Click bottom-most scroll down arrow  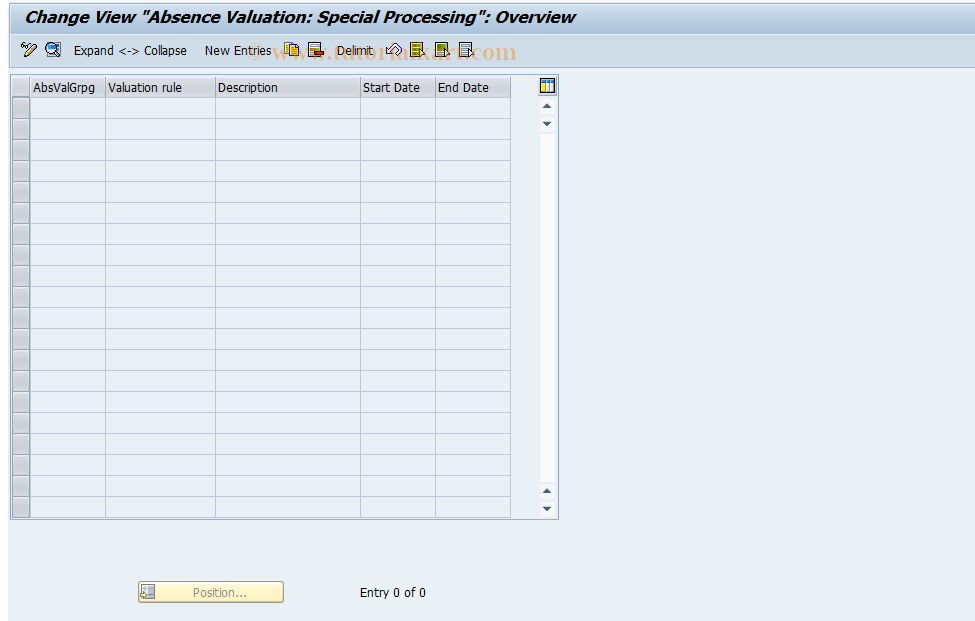[547, 508]
